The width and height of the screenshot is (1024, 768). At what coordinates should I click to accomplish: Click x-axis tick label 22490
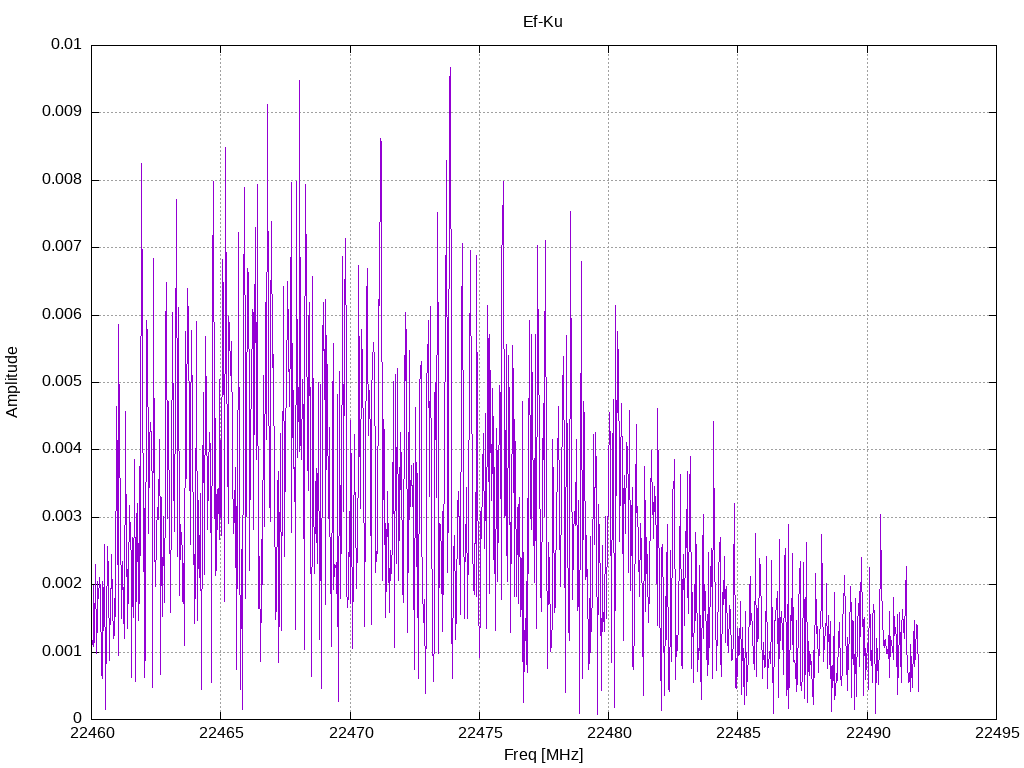868,733
